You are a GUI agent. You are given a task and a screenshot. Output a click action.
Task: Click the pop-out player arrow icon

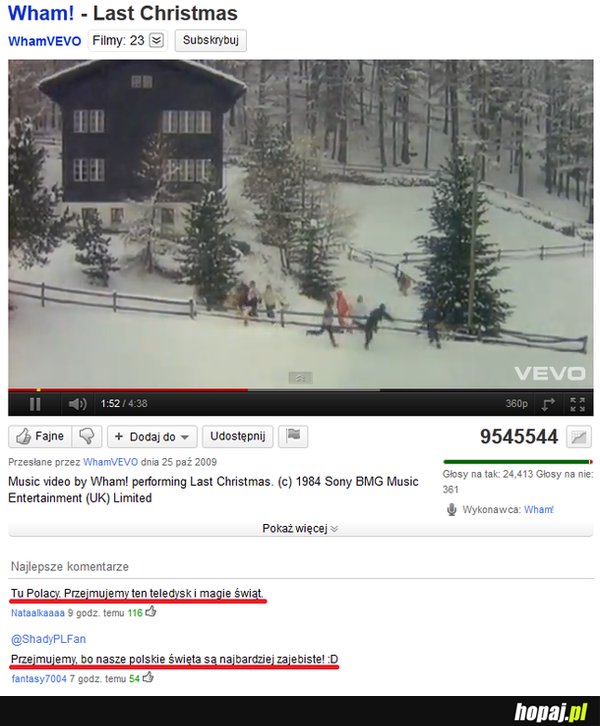click(x=548, y=404)
